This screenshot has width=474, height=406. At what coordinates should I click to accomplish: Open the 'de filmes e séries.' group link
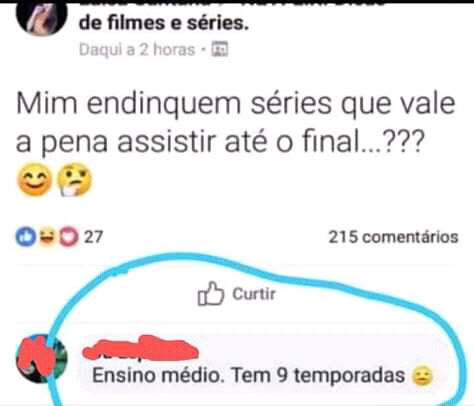point(164,23)
